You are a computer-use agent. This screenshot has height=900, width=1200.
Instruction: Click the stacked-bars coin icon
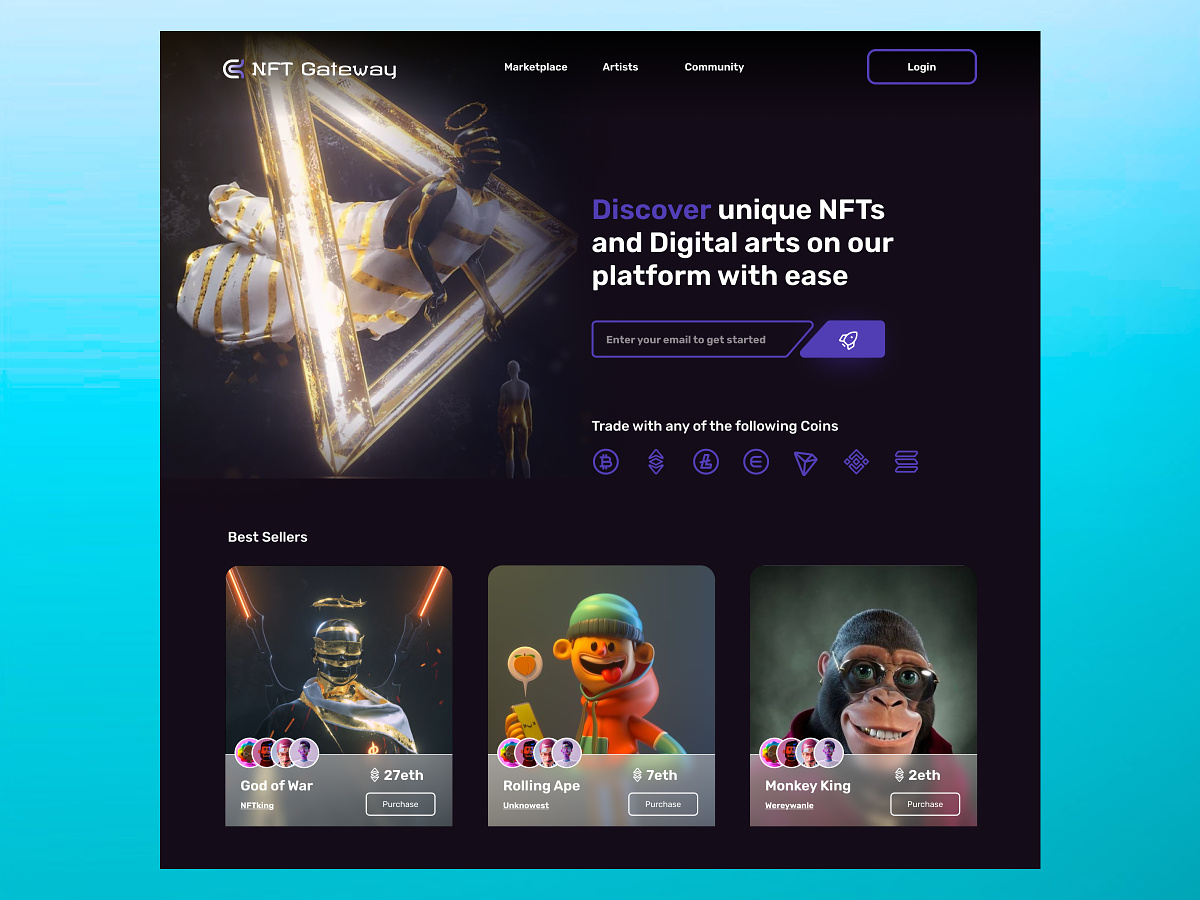(906, 462)
